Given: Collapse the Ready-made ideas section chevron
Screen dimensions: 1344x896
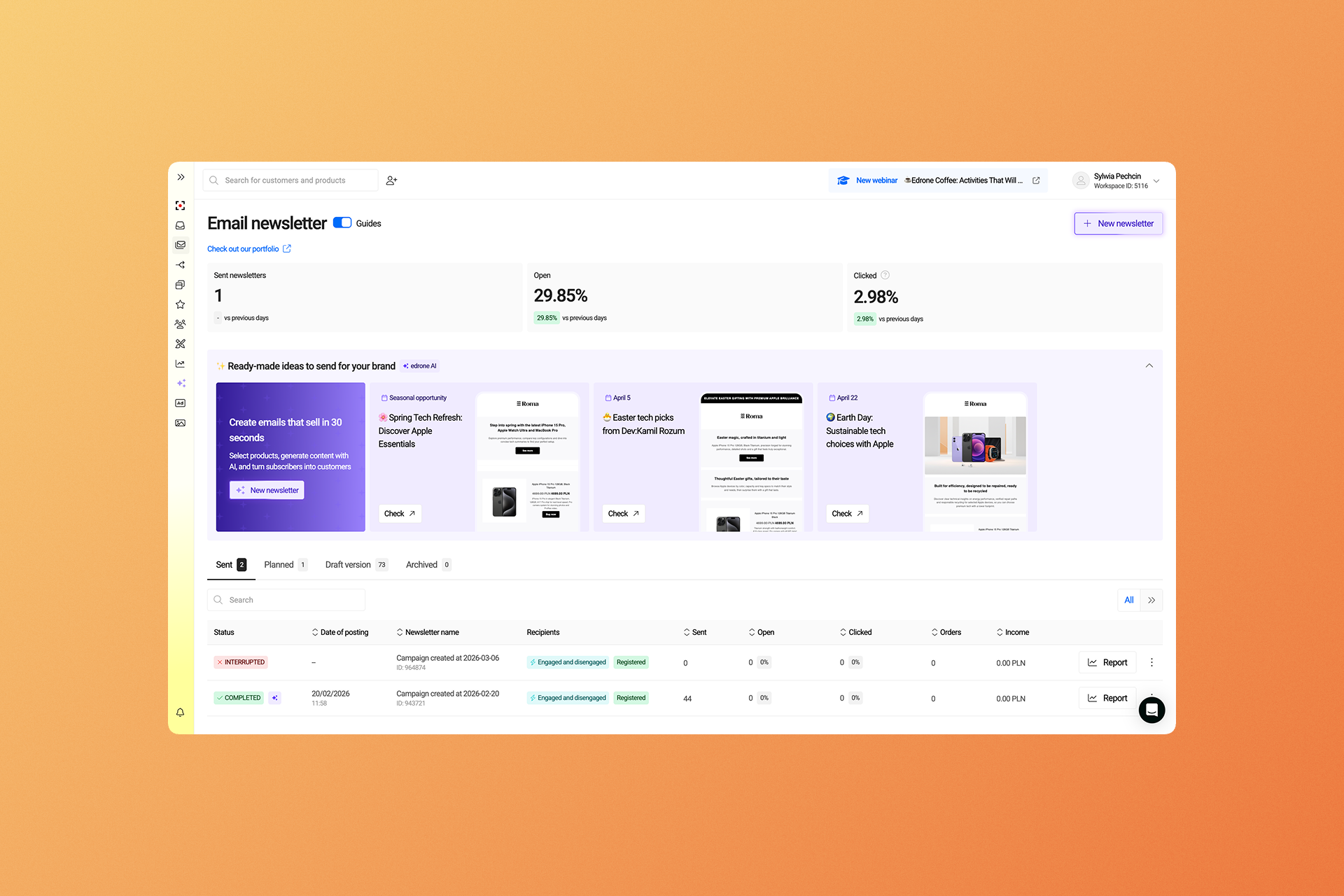Looking at the screenshot, I should [x=1149, y=365].
